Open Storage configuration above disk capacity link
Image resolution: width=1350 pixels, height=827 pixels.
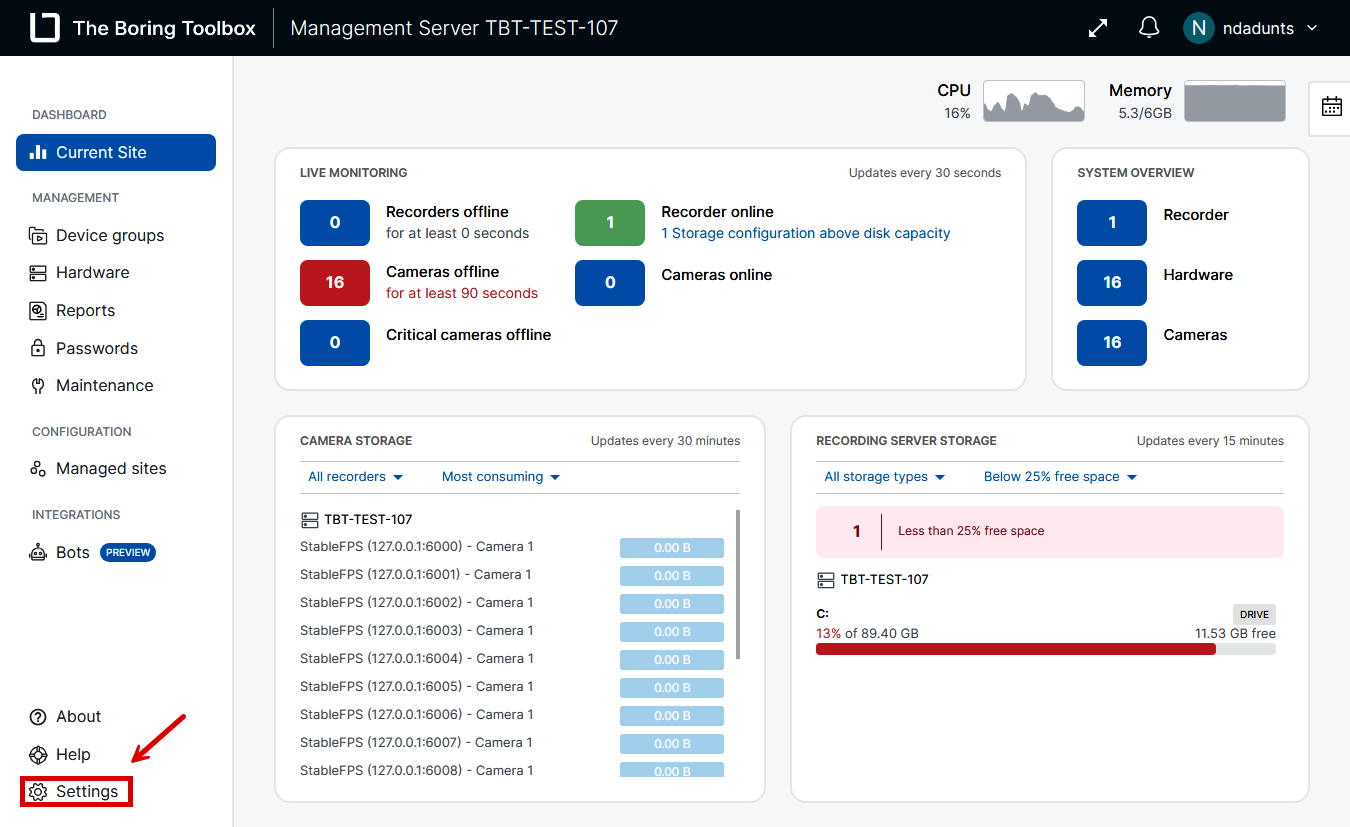pos(805,233)
